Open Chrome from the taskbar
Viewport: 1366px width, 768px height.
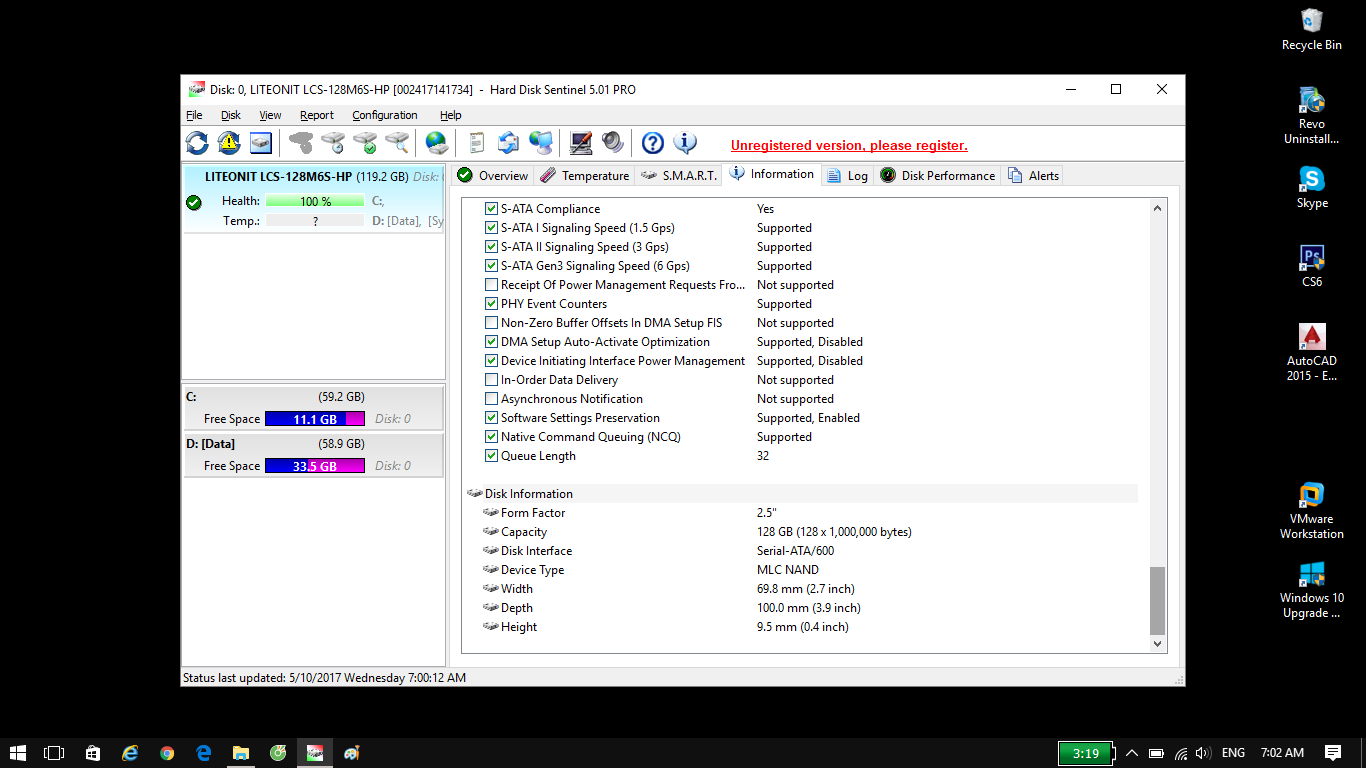click(x=167, y=753)
